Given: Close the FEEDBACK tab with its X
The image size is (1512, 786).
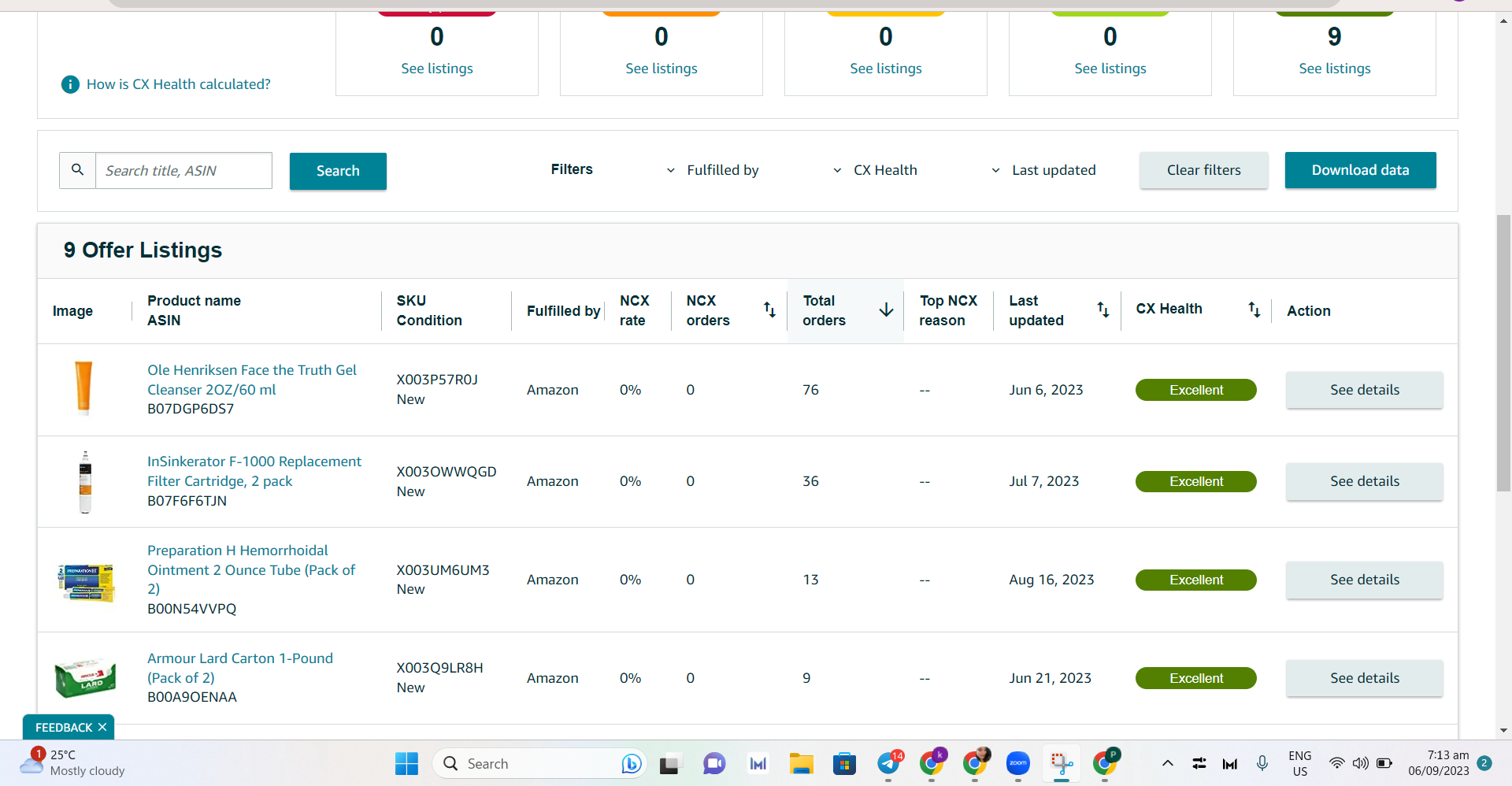Looking at the screenshot, I should point(102,727).
